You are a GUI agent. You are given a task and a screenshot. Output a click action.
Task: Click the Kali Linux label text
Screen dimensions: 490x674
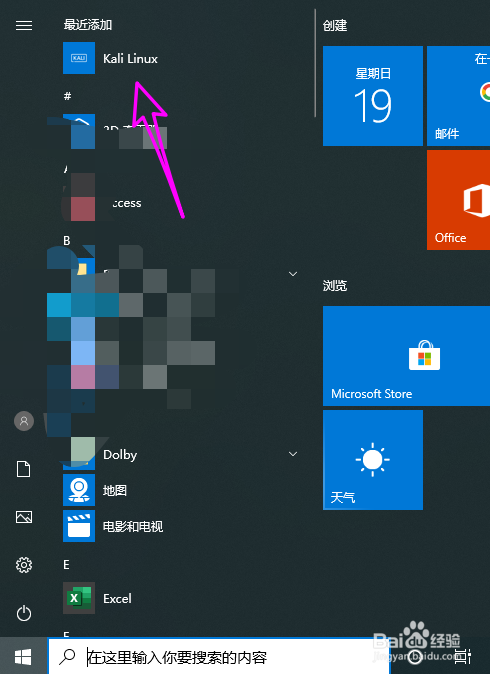point(130,58)
